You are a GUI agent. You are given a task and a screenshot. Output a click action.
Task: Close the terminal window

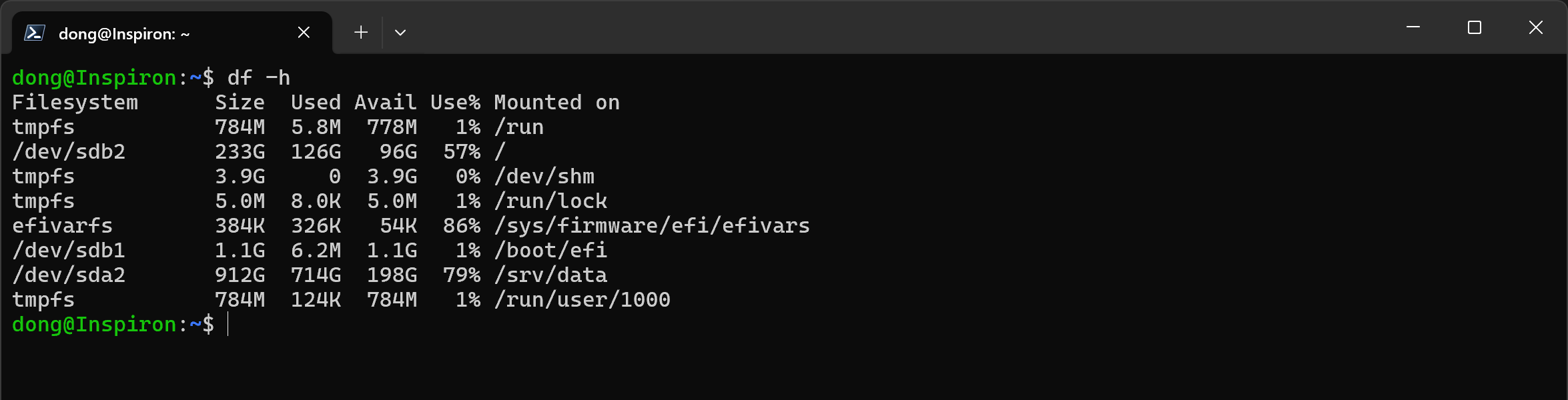pyautogui.click(x=1536, y=27)
